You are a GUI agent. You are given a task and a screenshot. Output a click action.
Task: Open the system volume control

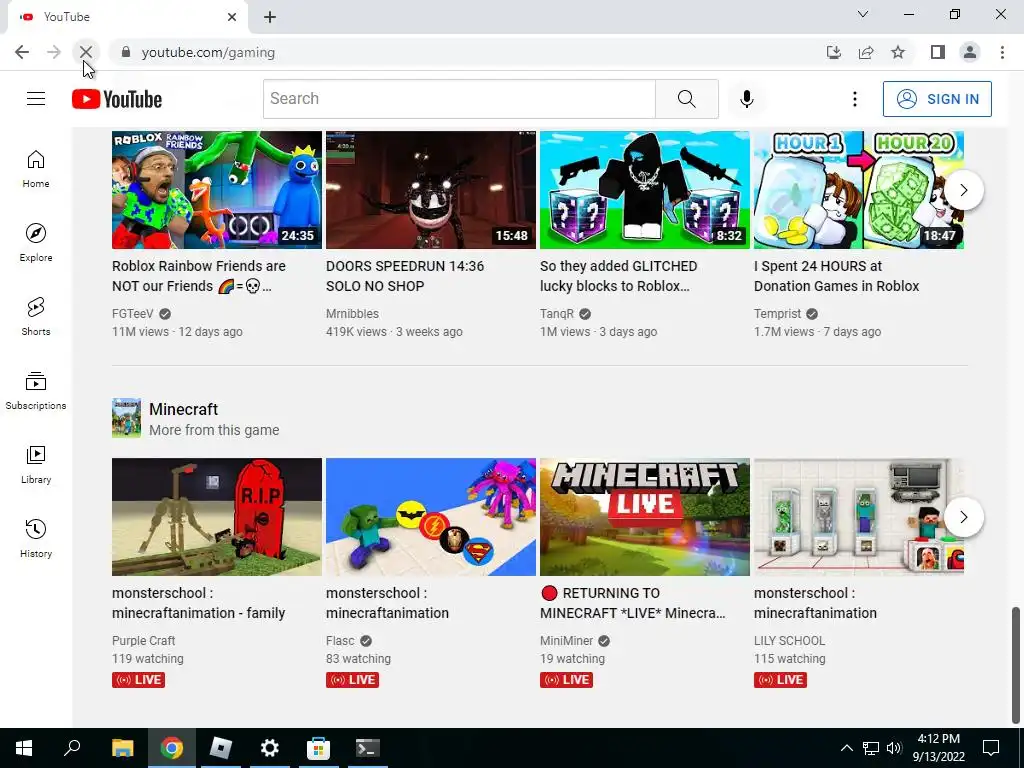894,748
